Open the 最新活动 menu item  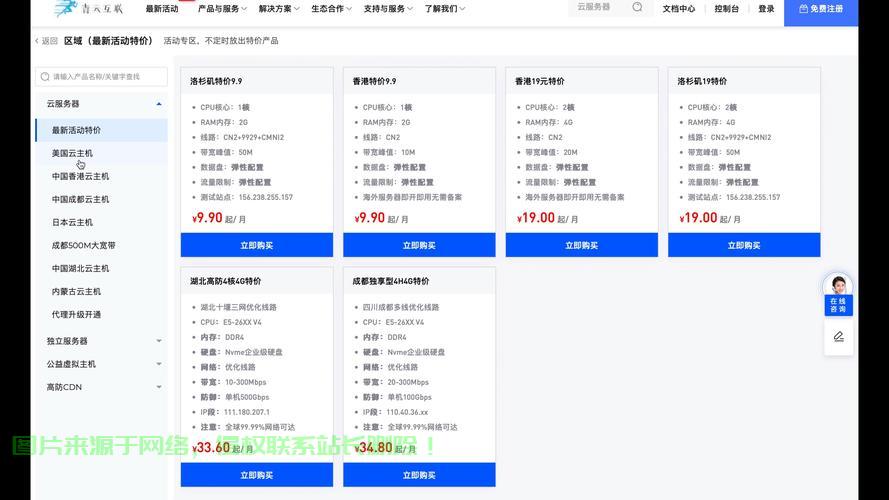click(x=162, y=9)
